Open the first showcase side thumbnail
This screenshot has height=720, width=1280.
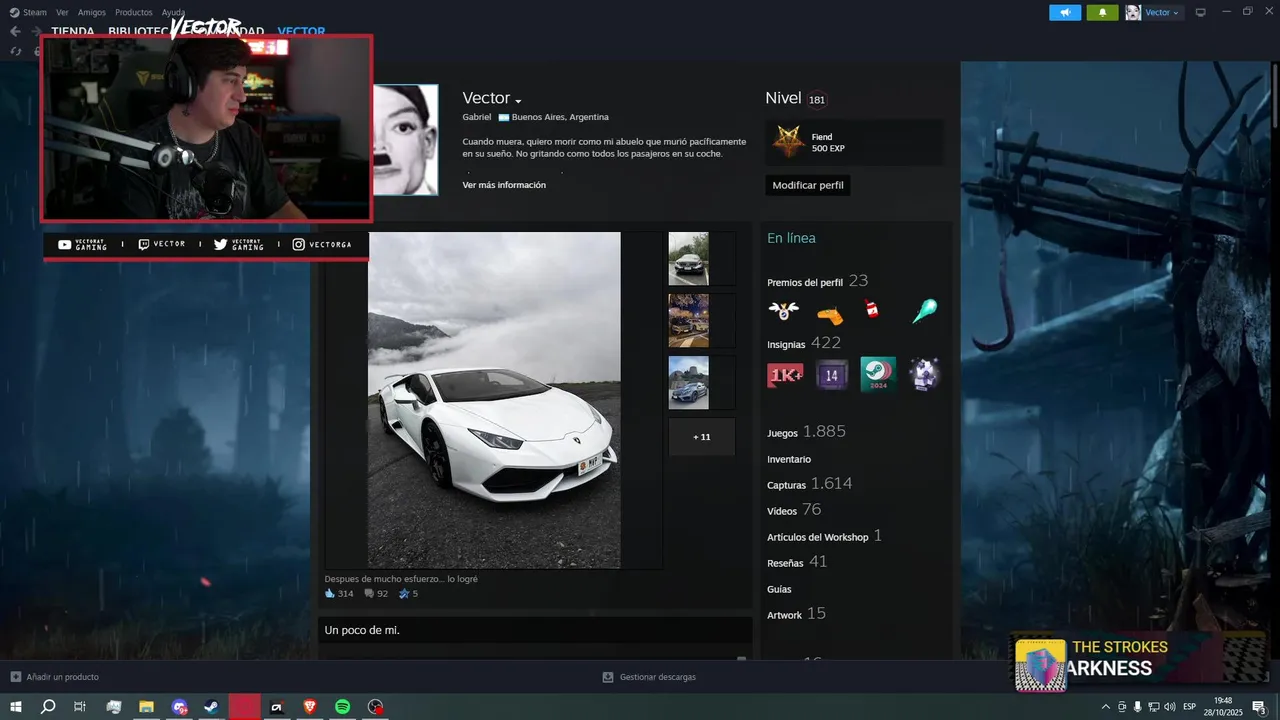click(688, 259)
